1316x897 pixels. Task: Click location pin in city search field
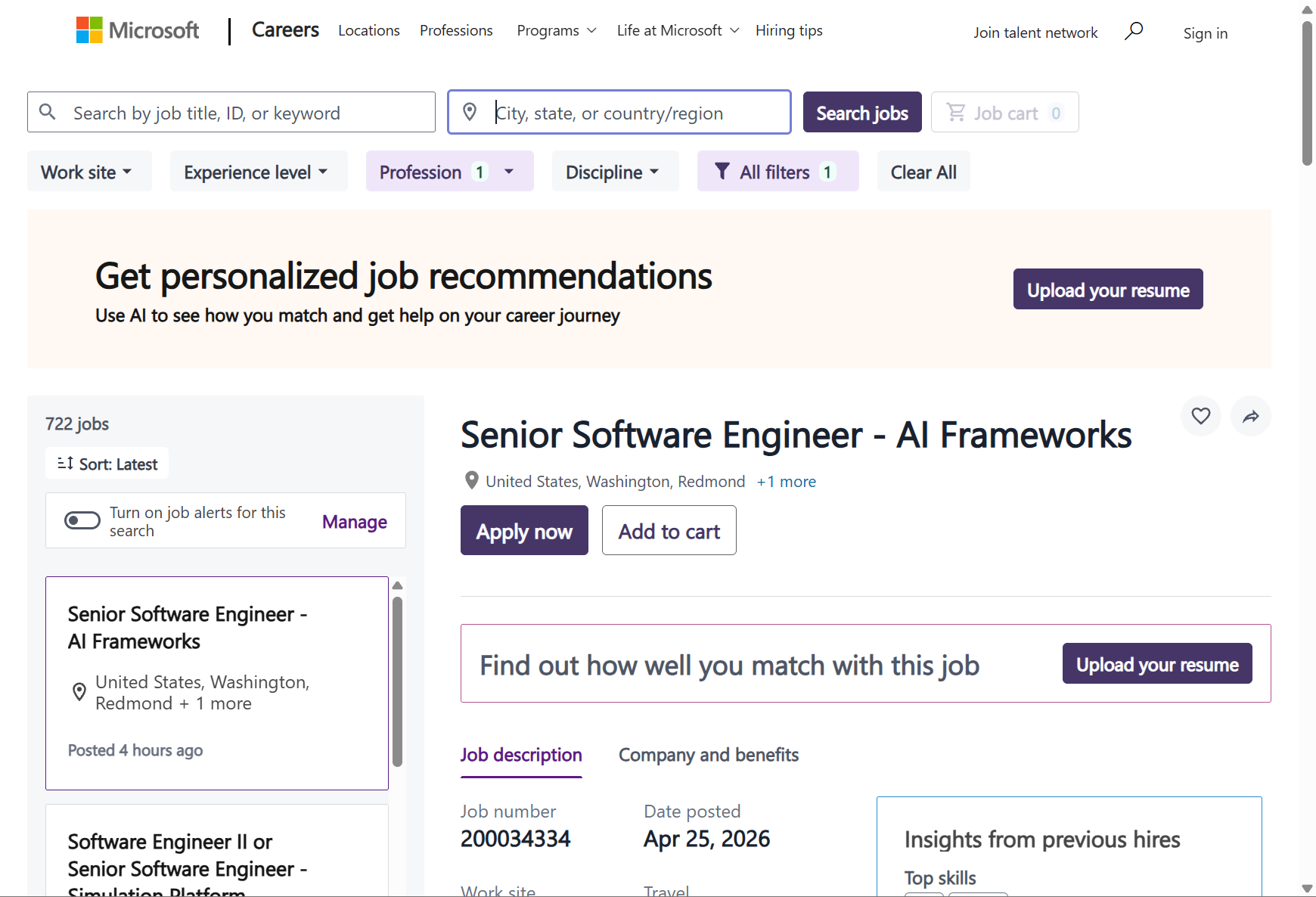[x=470, y=113]
